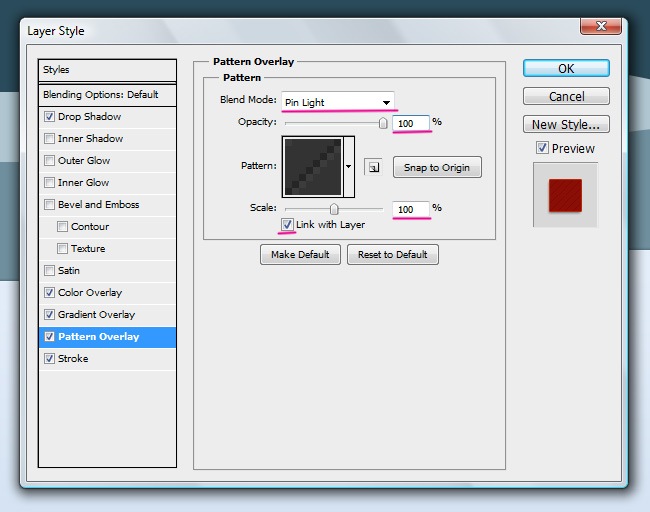
Task: Click the pattern thumbnail swatch
Action: 313,167
